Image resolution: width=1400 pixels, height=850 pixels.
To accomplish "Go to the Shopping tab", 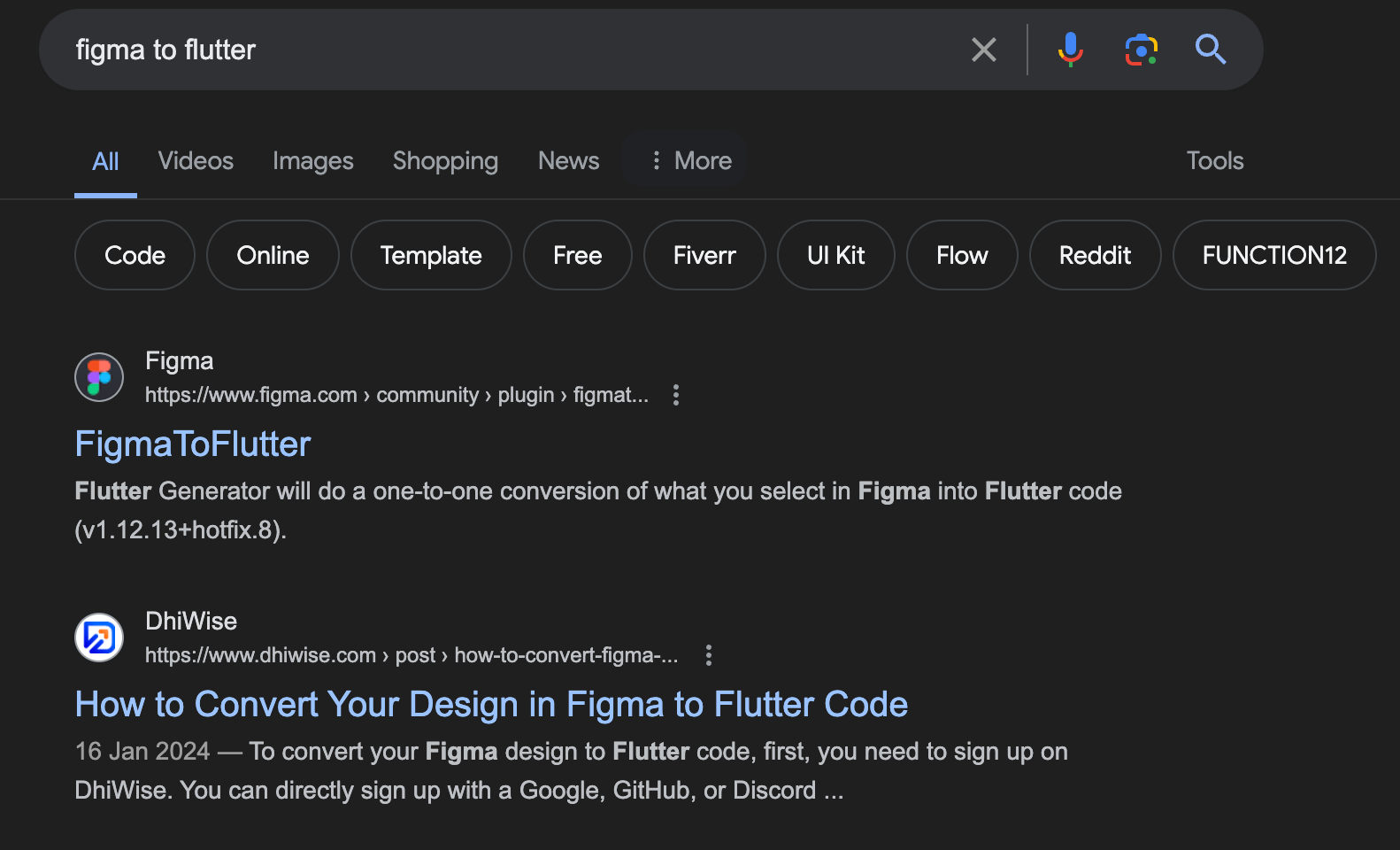I will [445, 160].
